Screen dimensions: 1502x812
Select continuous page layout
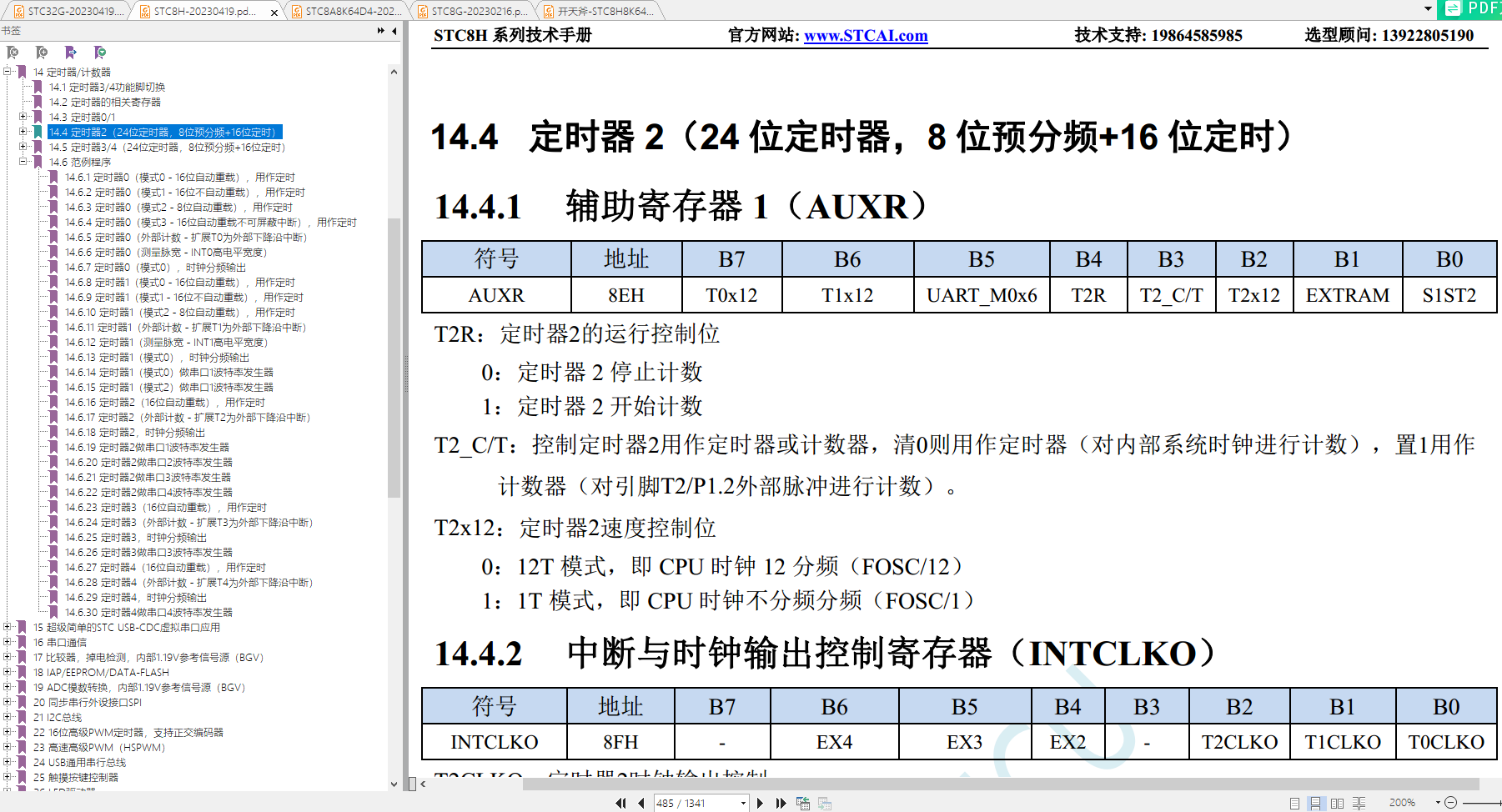(x=1315, y=803)
